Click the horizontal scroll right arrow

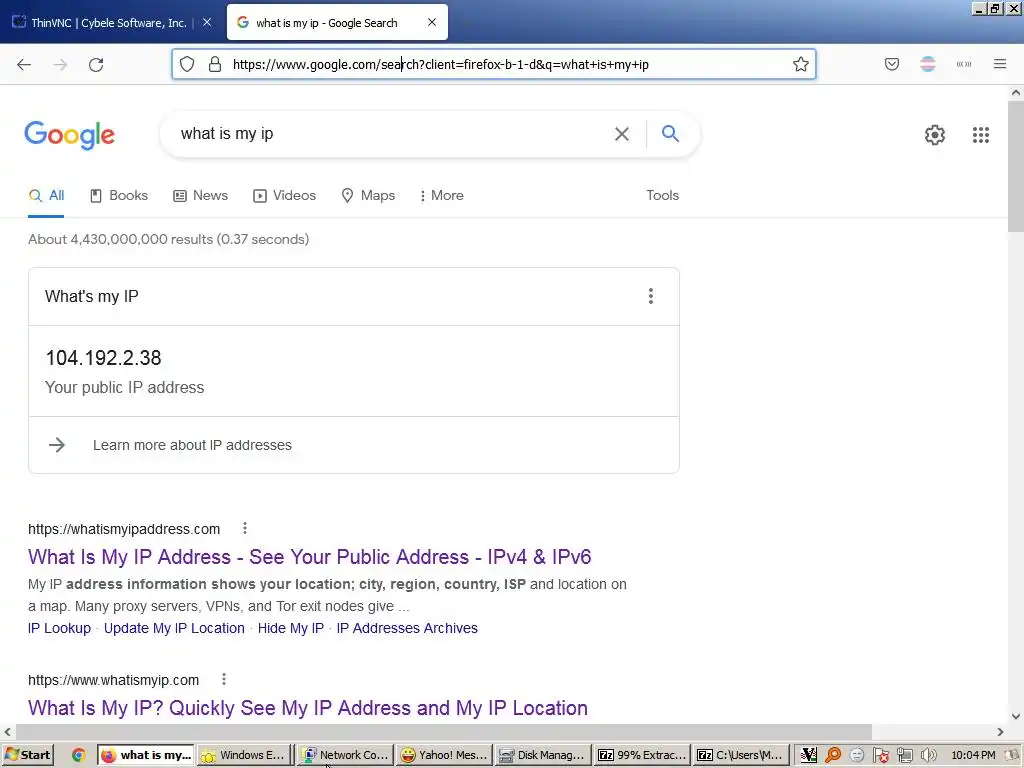pos(1000,732)
